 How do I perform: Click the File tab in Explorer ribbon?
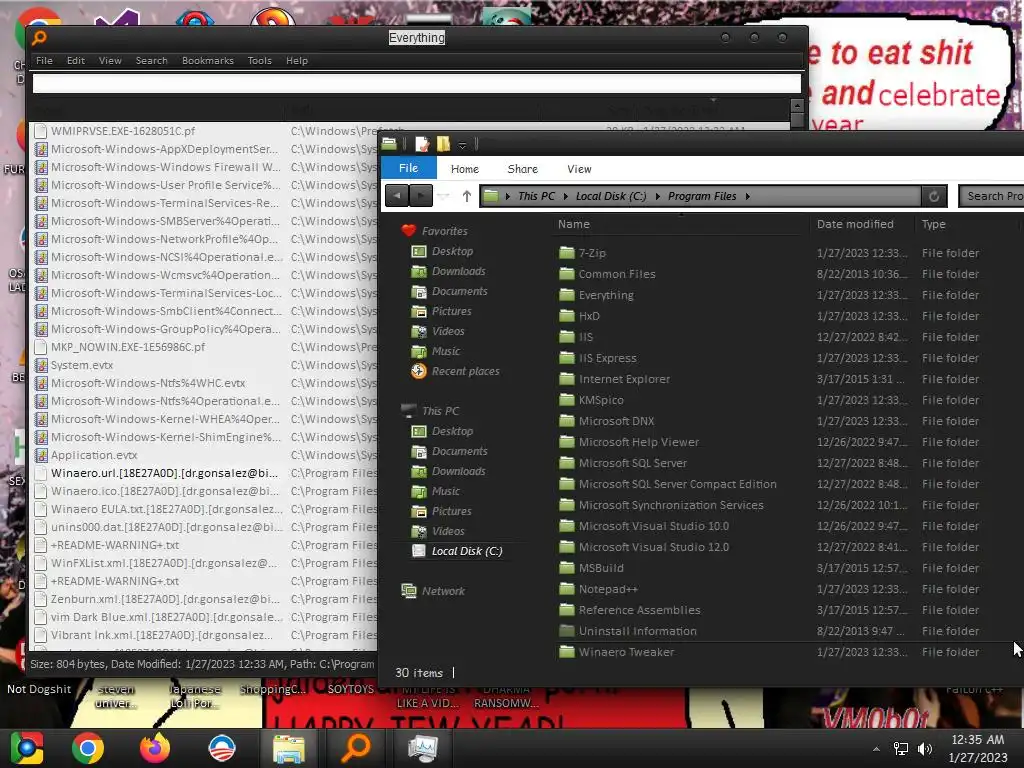coord(408,168)
